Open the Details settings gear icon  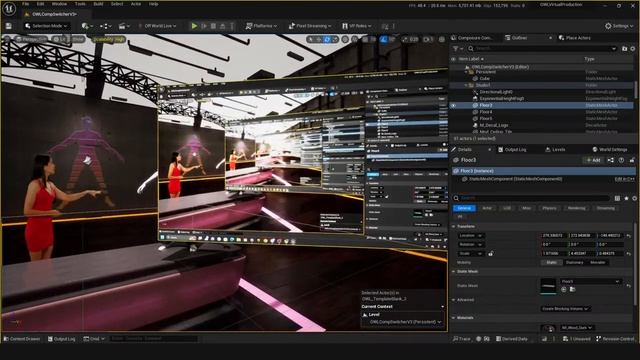pyautogui.click(x=635, y=198)
